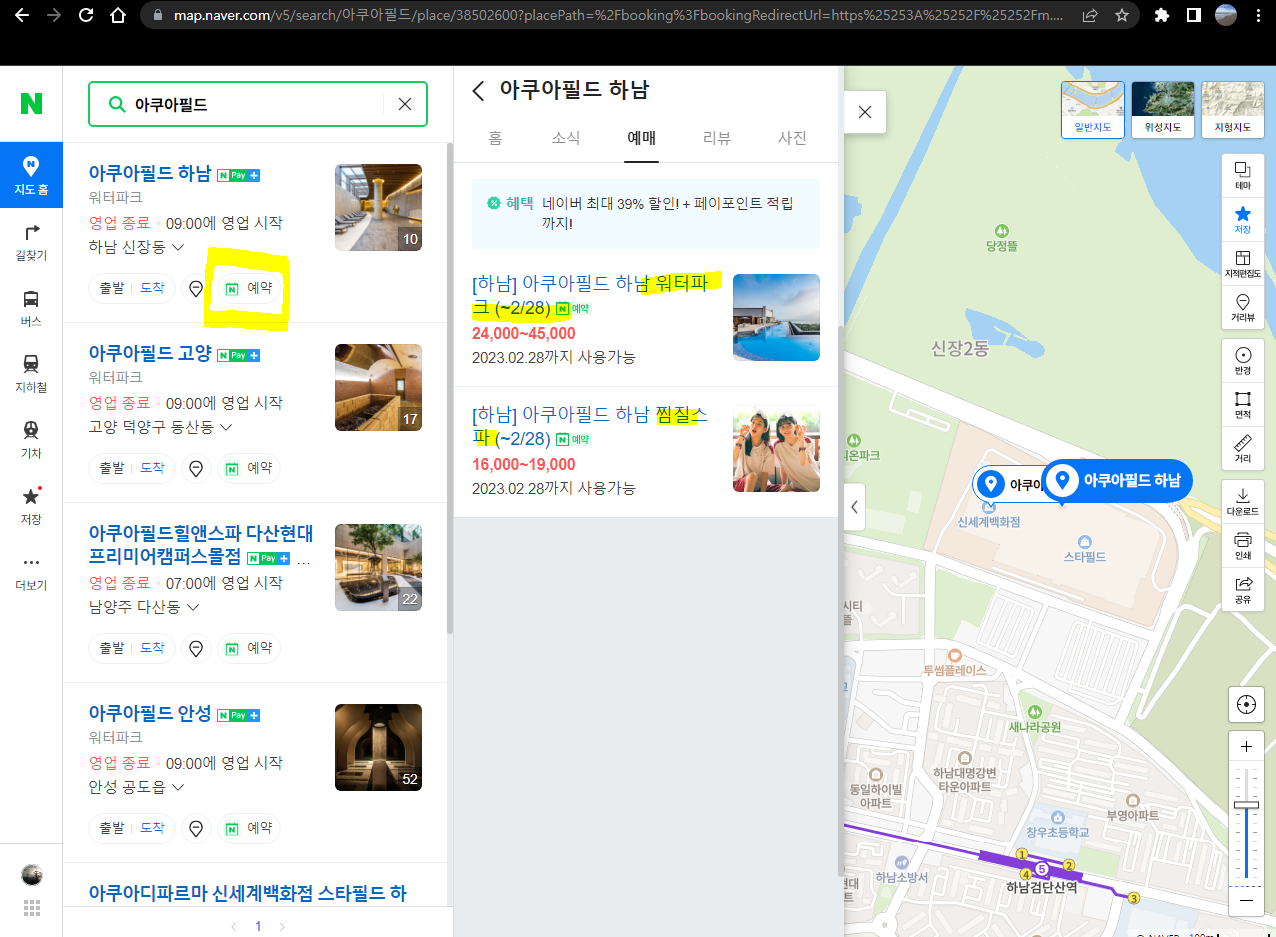
Task: Go back from the 아쿠아필드 하남 detail panel
Action: 478,91
